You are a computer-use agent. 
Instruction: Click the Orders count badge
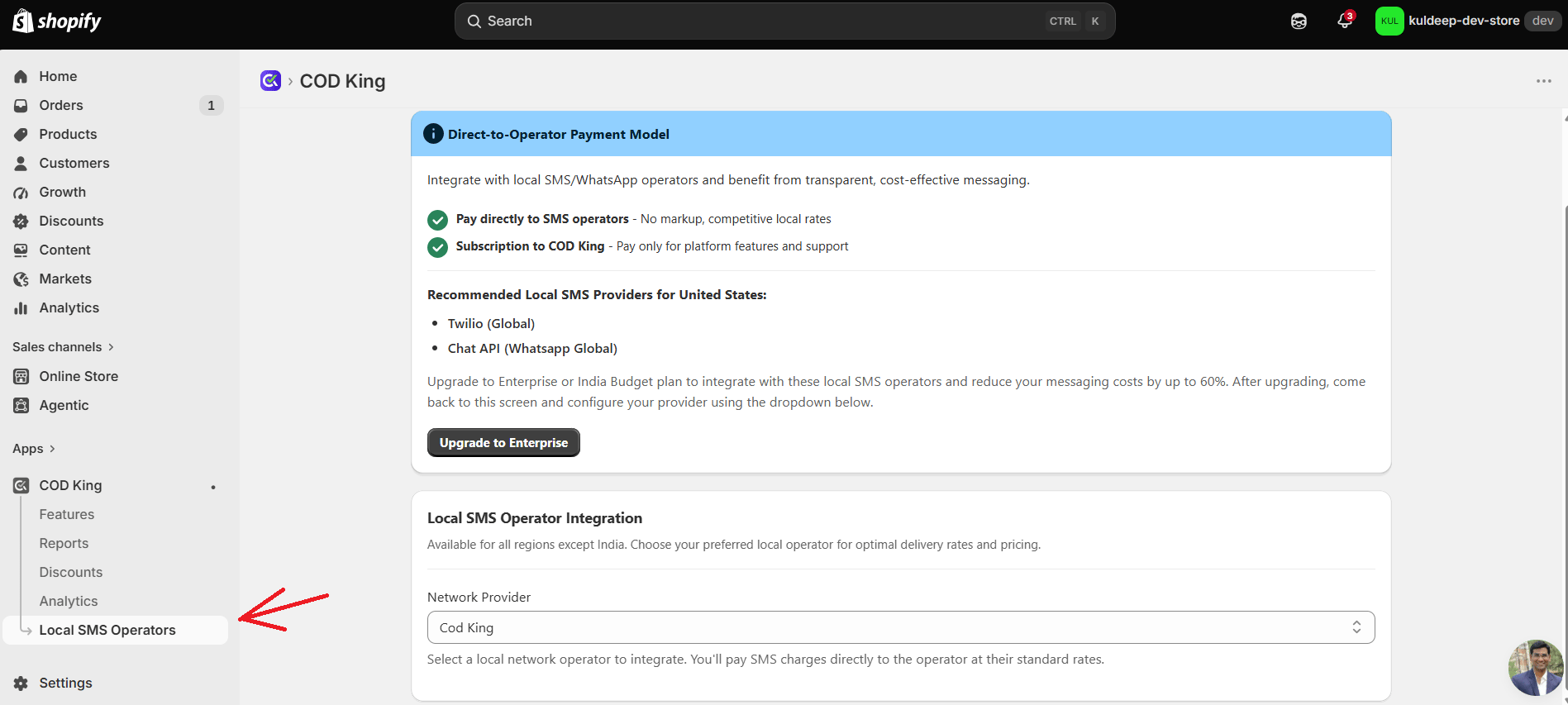(x=211, y=105)
